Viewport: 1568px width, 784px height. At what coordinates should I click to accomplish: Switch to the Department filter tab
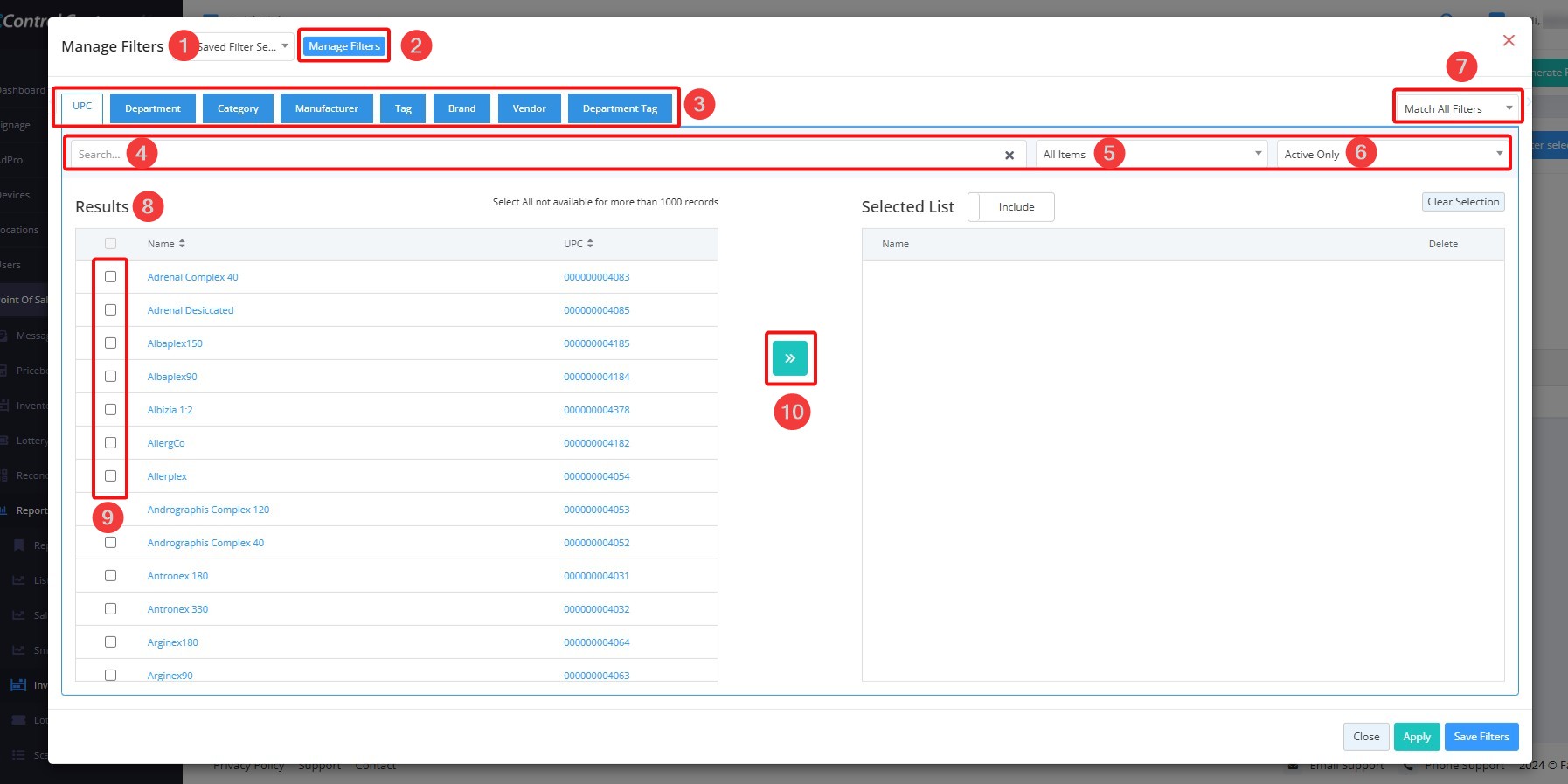tap(153, 108)
